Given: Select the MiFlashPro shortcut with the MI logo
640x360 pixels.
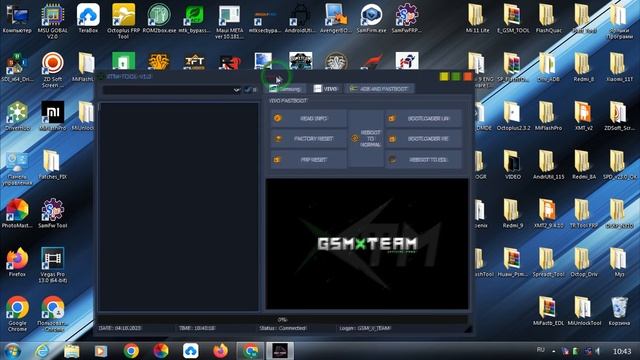Looking at the screenshot, I should tap(52, 116).
